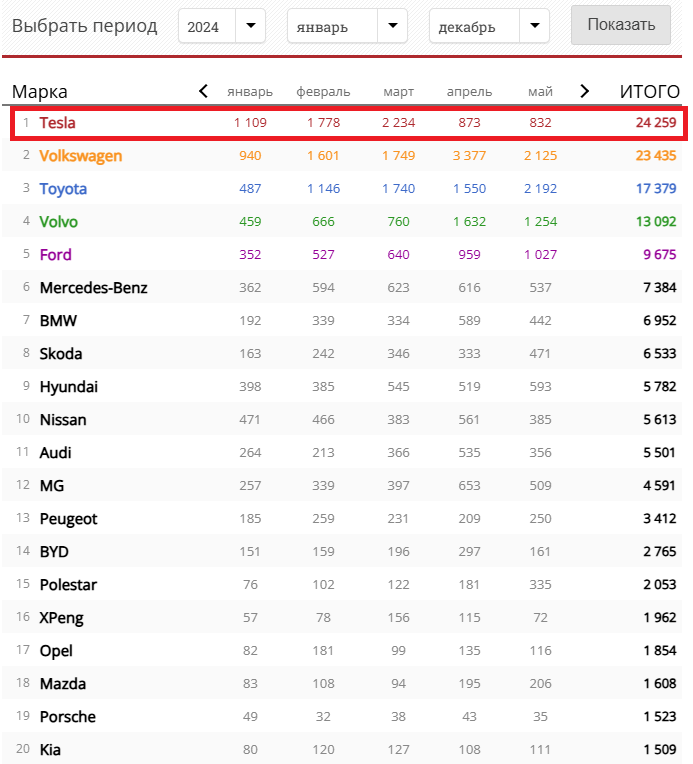This screenshot has width=693, height=764.
Task: Open the Volkswagen brand link
Action: coord(80,156)
